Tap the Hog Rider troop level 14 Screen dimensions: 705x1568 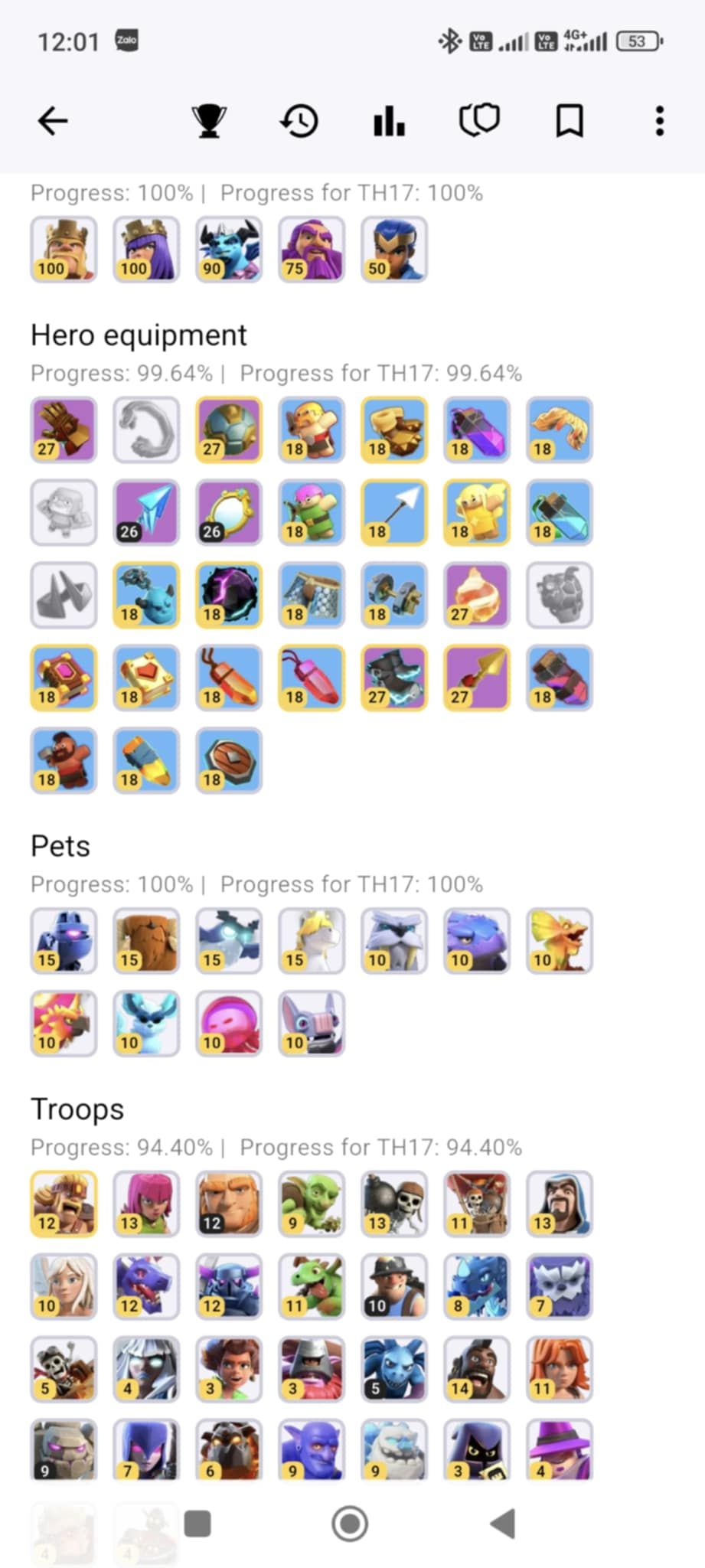point(477,1369)
